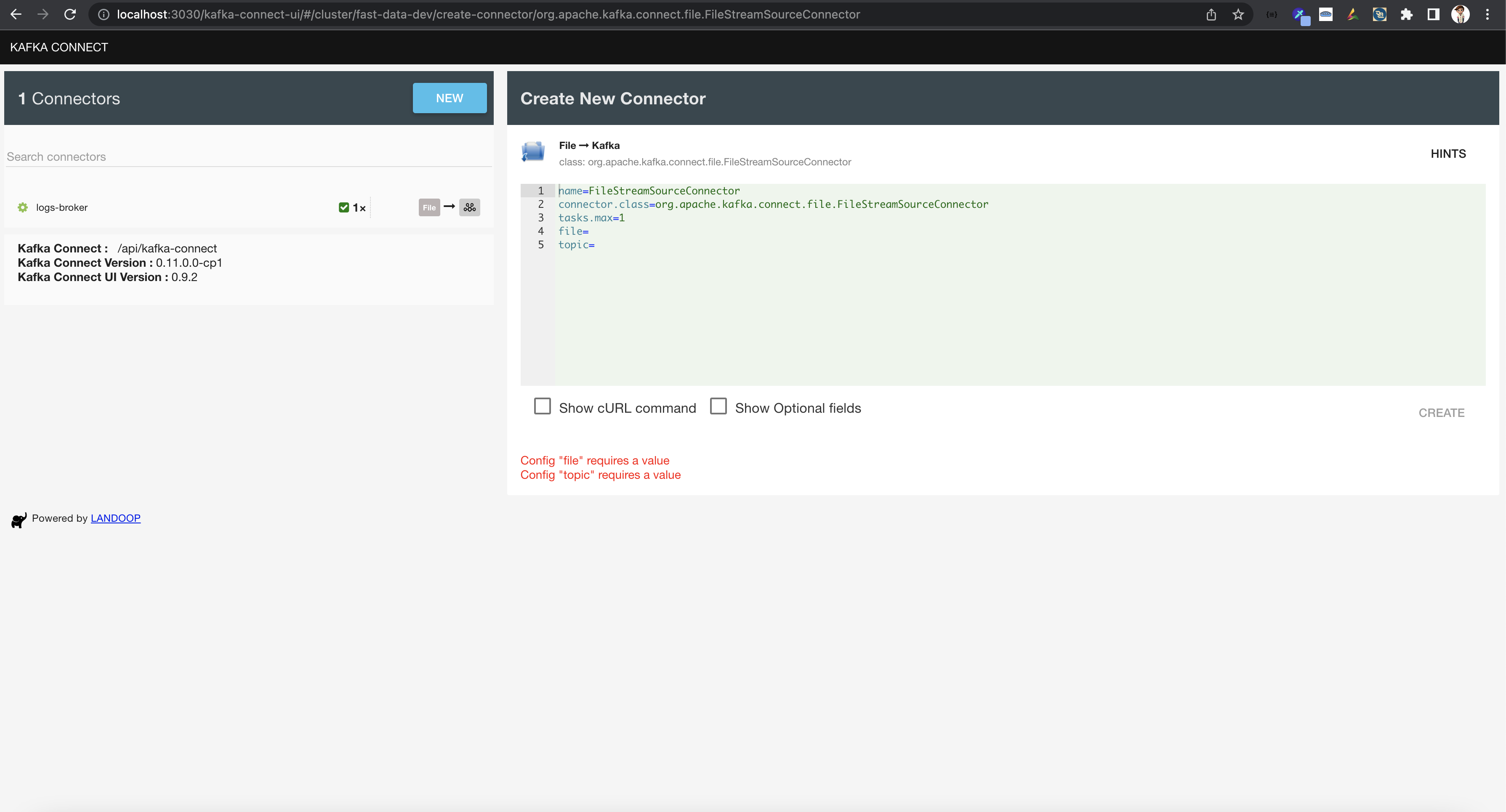Click the connector.class line in editor
This screenshot has height=812, width=1506.
tap(773, 204)
